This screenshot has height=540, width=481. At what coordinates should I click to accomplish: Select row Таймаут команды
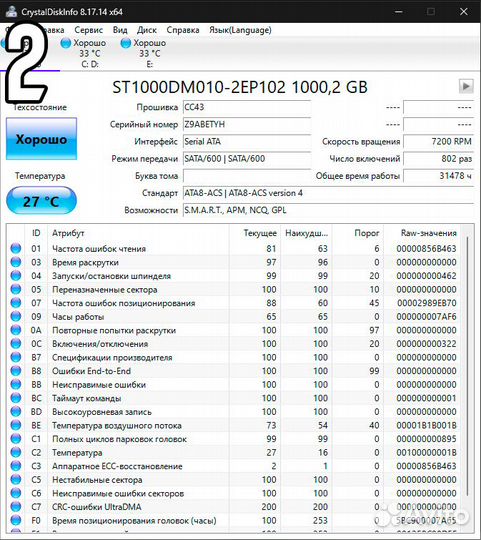click(234, 398)
